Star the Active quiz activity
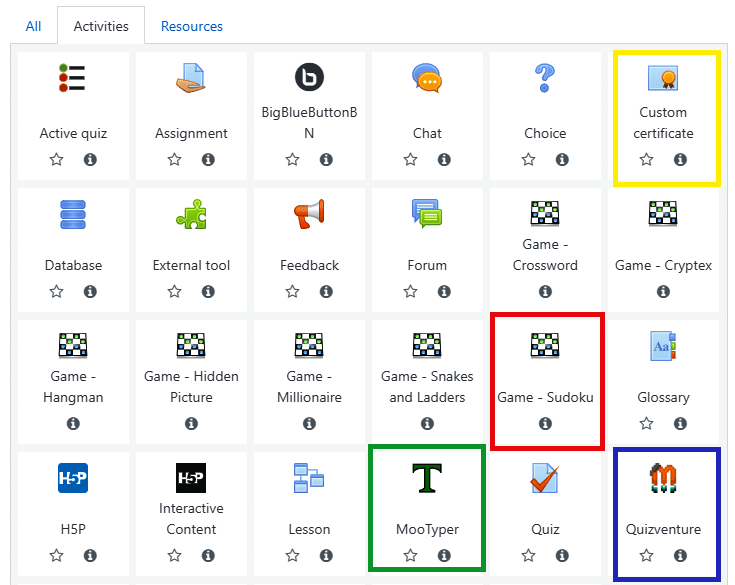 click(x=56, y=159)
